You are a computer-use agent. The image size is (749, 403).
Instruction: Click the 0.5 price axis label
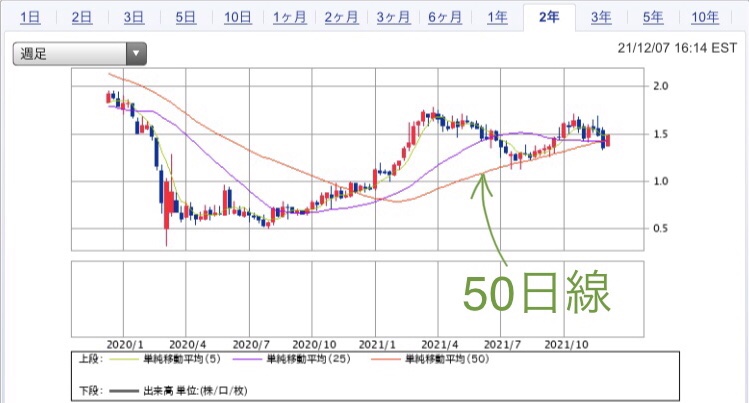661,228
